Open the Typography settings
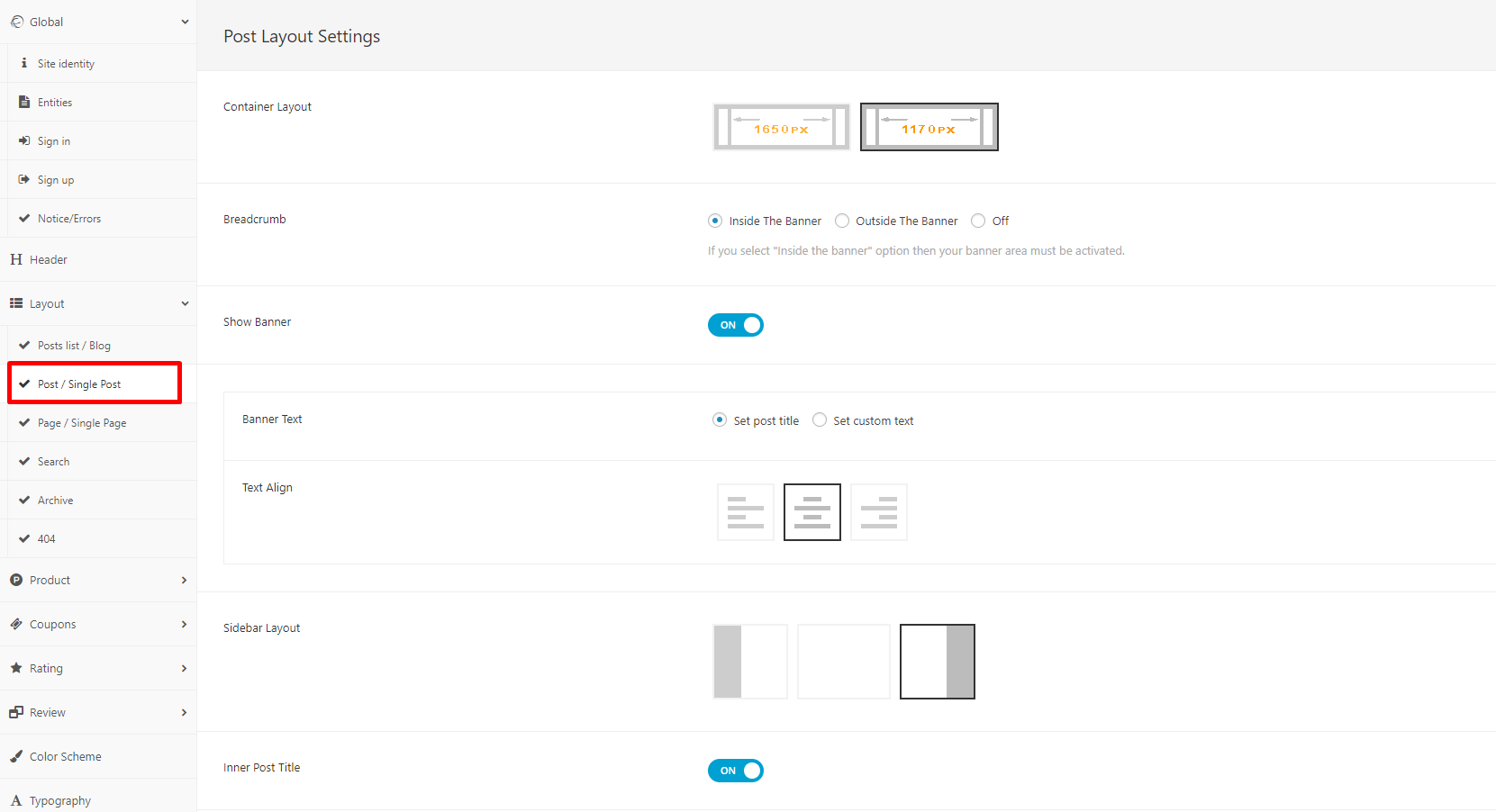The height and width of the screenshot is (812, 1496). [x=59, y=801]
